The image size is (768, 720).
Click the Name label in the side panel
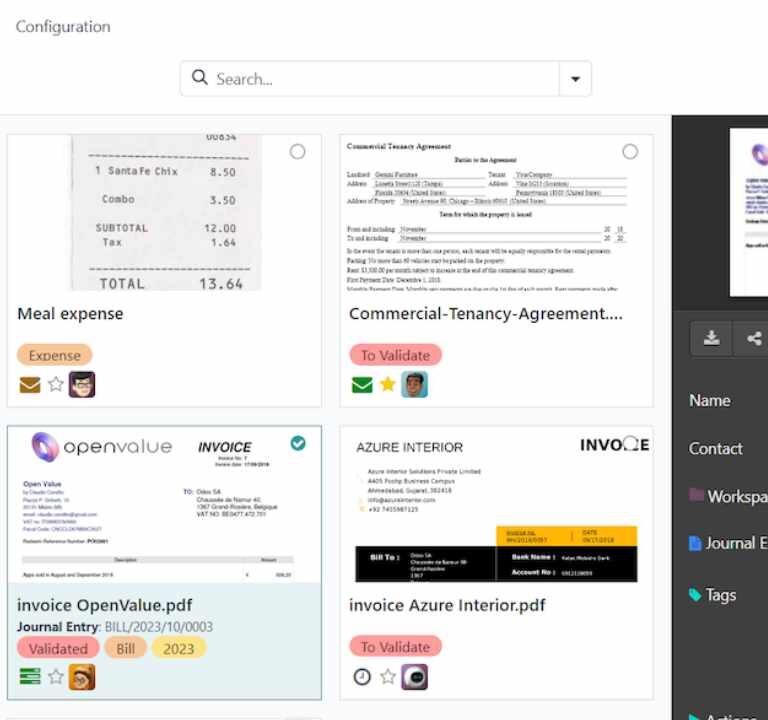pos(709,400)
